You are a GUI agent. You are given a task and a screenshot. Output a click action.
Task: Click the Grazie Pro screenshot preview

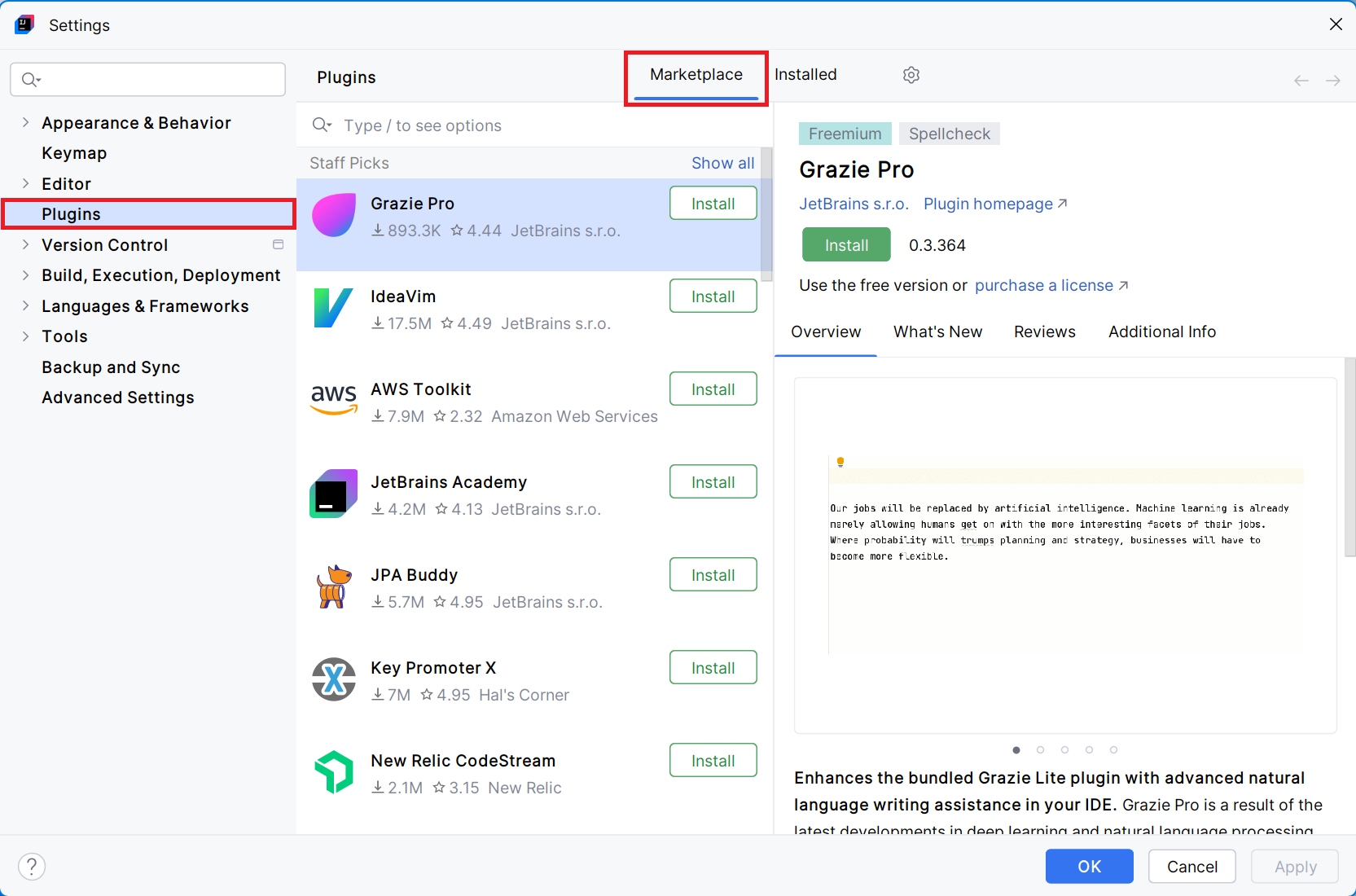click(1065, 556)
